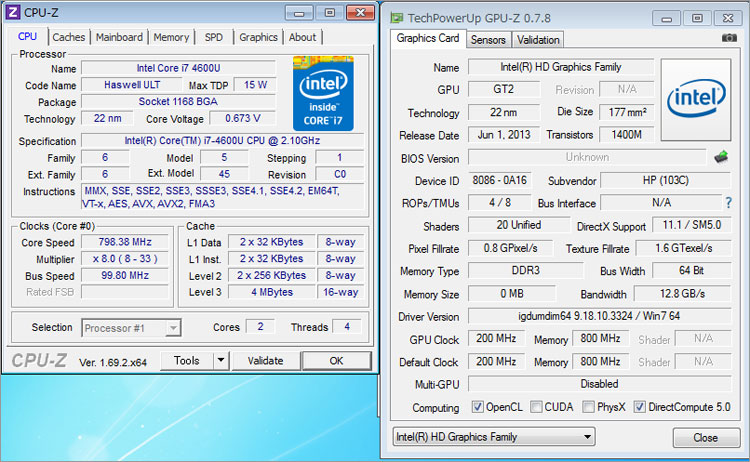Viewport: 750px width, 462px height.
Task: Click the Release Date value Jun 1, 2013
Action: (x=504, y=135)
